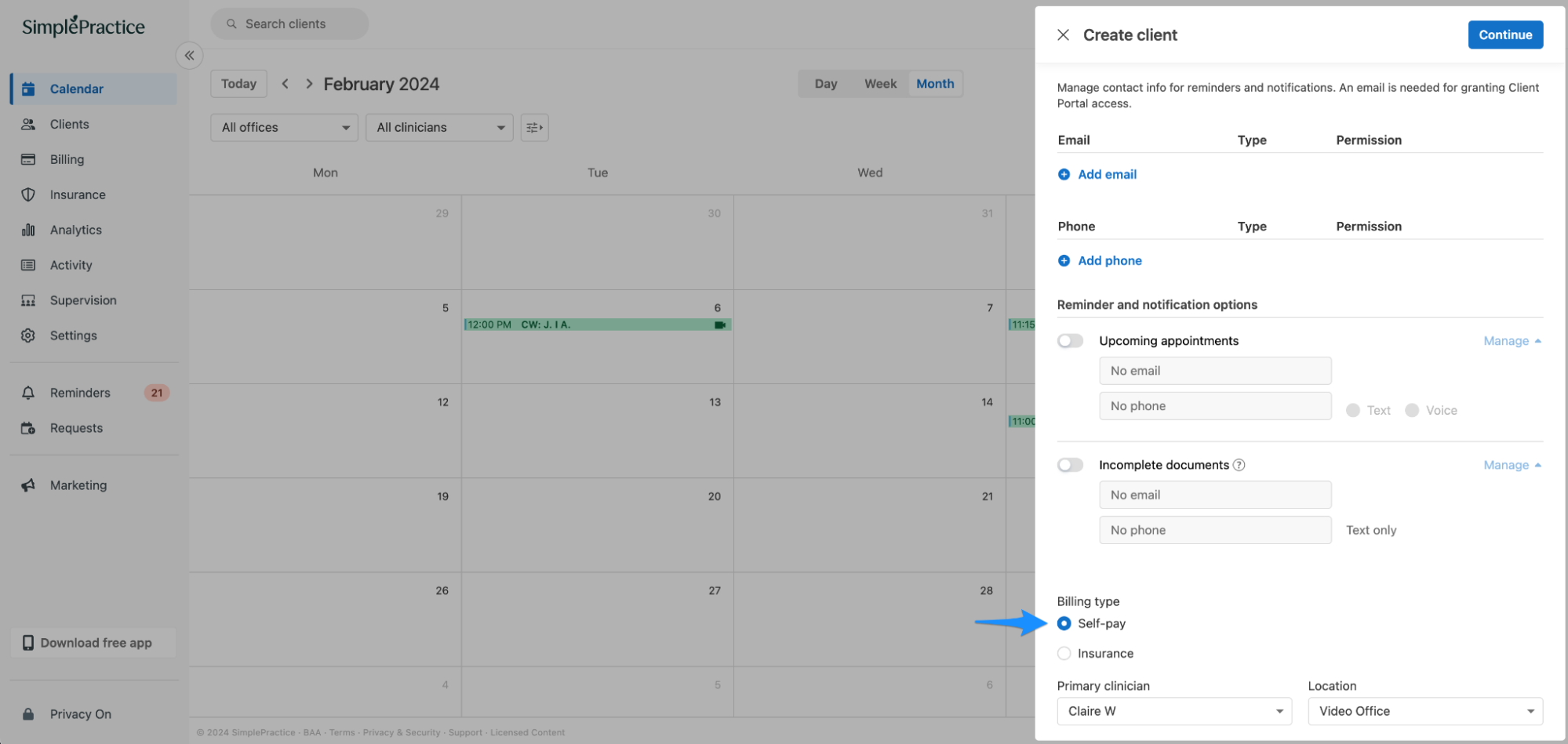
Task: Click Add phone link
Action: click(x=1110, y=260)
